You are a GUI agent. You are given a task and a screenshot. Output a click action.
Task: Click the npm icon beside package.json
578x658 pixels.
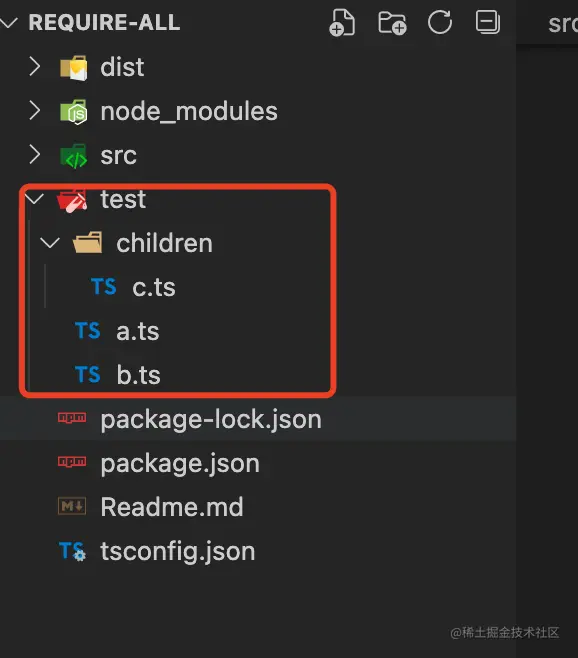pyautogui.click(x=72, y=462)
